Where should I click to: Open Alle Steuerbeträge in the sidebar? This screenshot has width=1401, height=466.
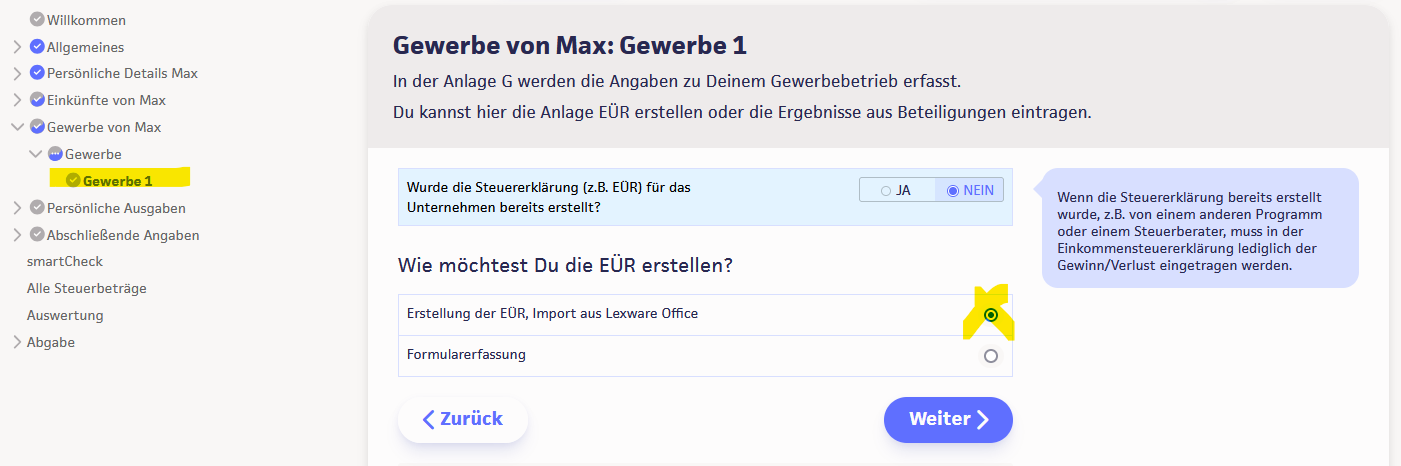[x=87, y=288]
